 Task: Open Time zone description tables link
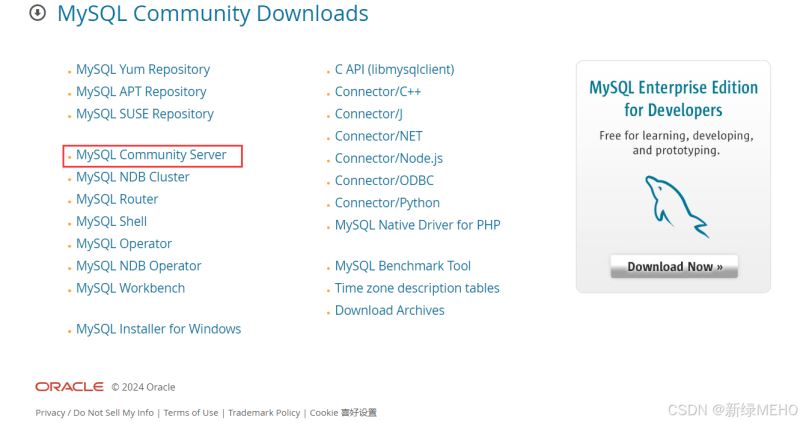coord(417,288)
